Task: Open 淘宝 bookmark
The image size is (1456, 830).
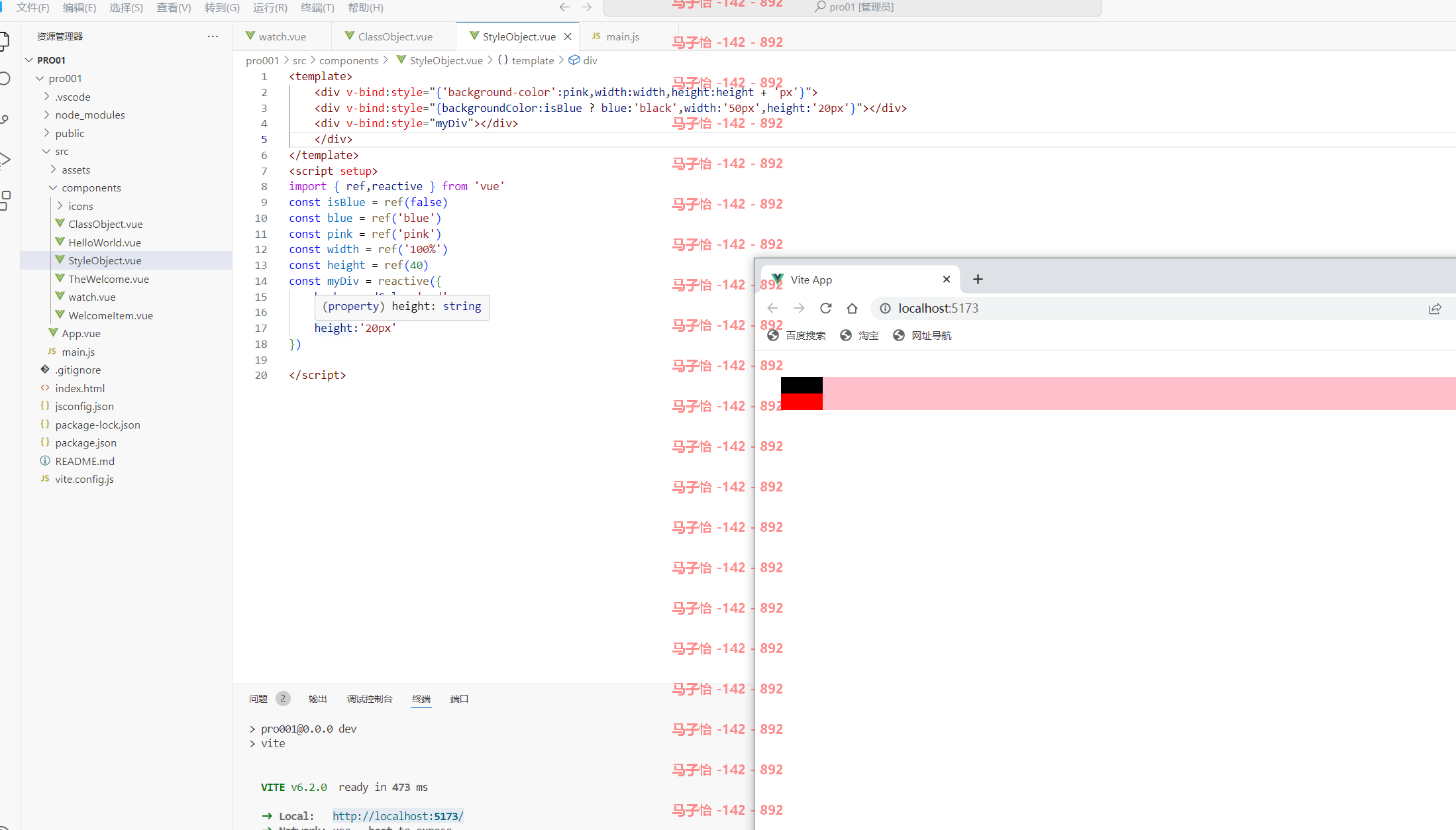Action: (x=859, y=335)
